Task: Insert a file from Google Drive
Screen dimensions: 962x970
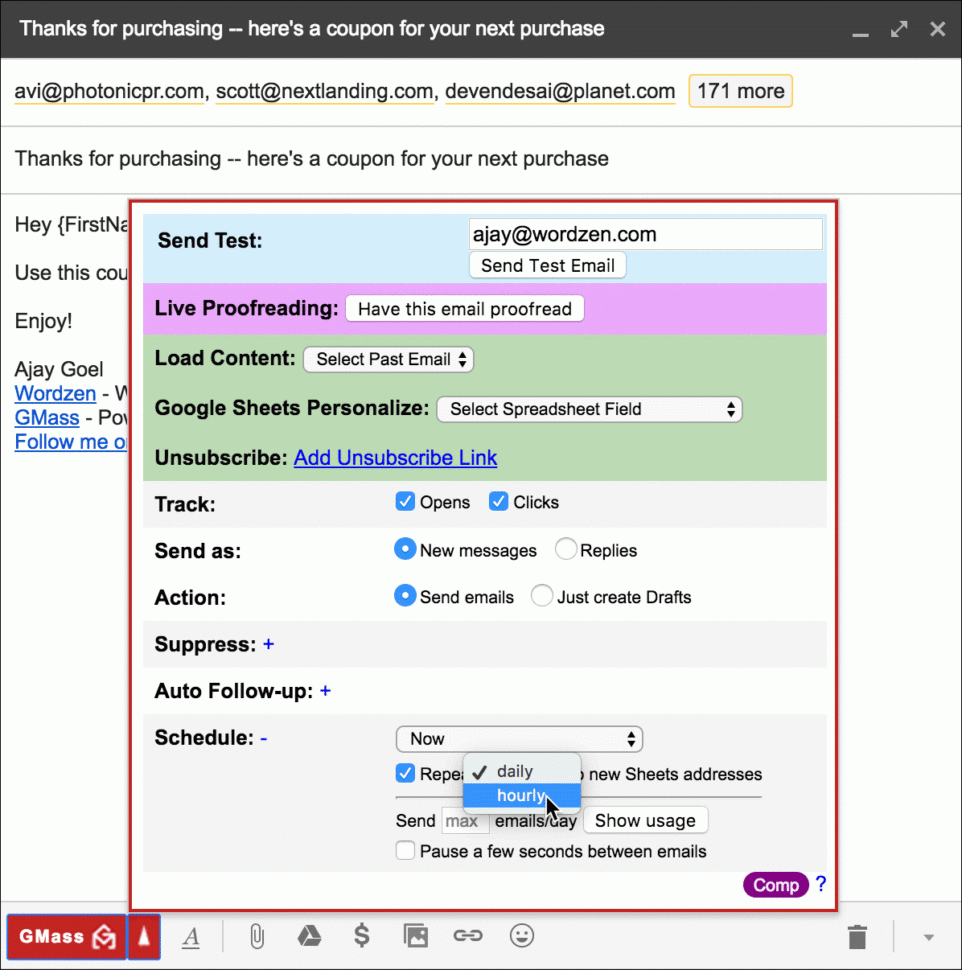Action: 309,936
